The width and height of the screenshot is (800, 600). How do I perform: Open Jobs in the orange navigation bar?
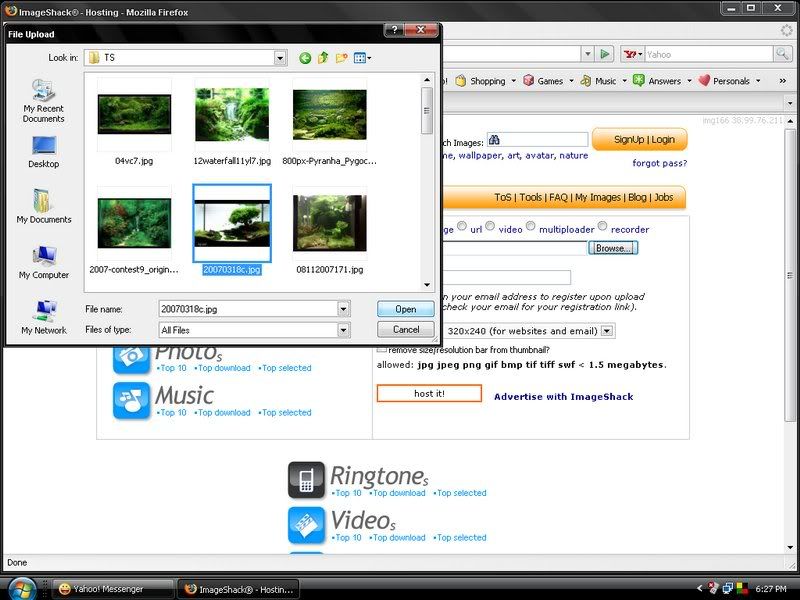pos(664,197)
